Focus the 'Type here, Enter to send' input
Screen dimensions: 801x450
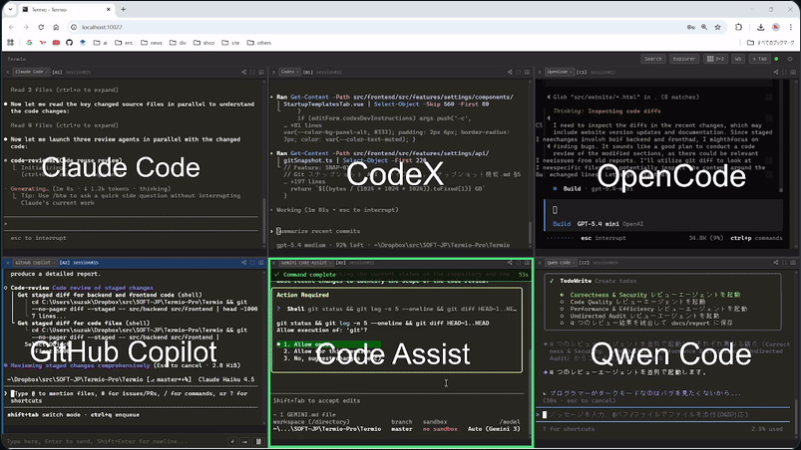pyautogui.click(x=115, y=441)
